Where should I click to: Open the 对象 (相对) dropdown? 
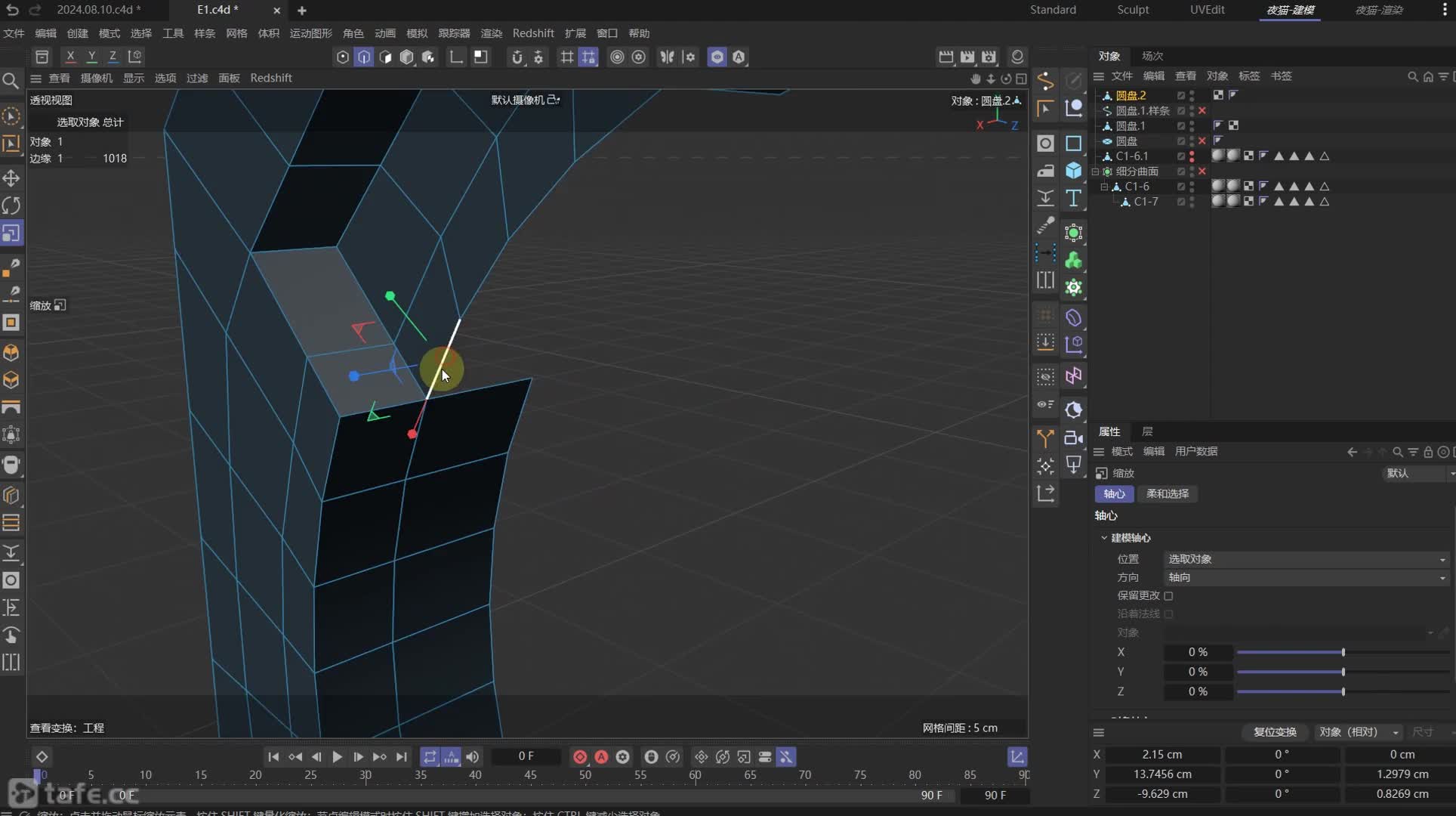pos(1359,732)
